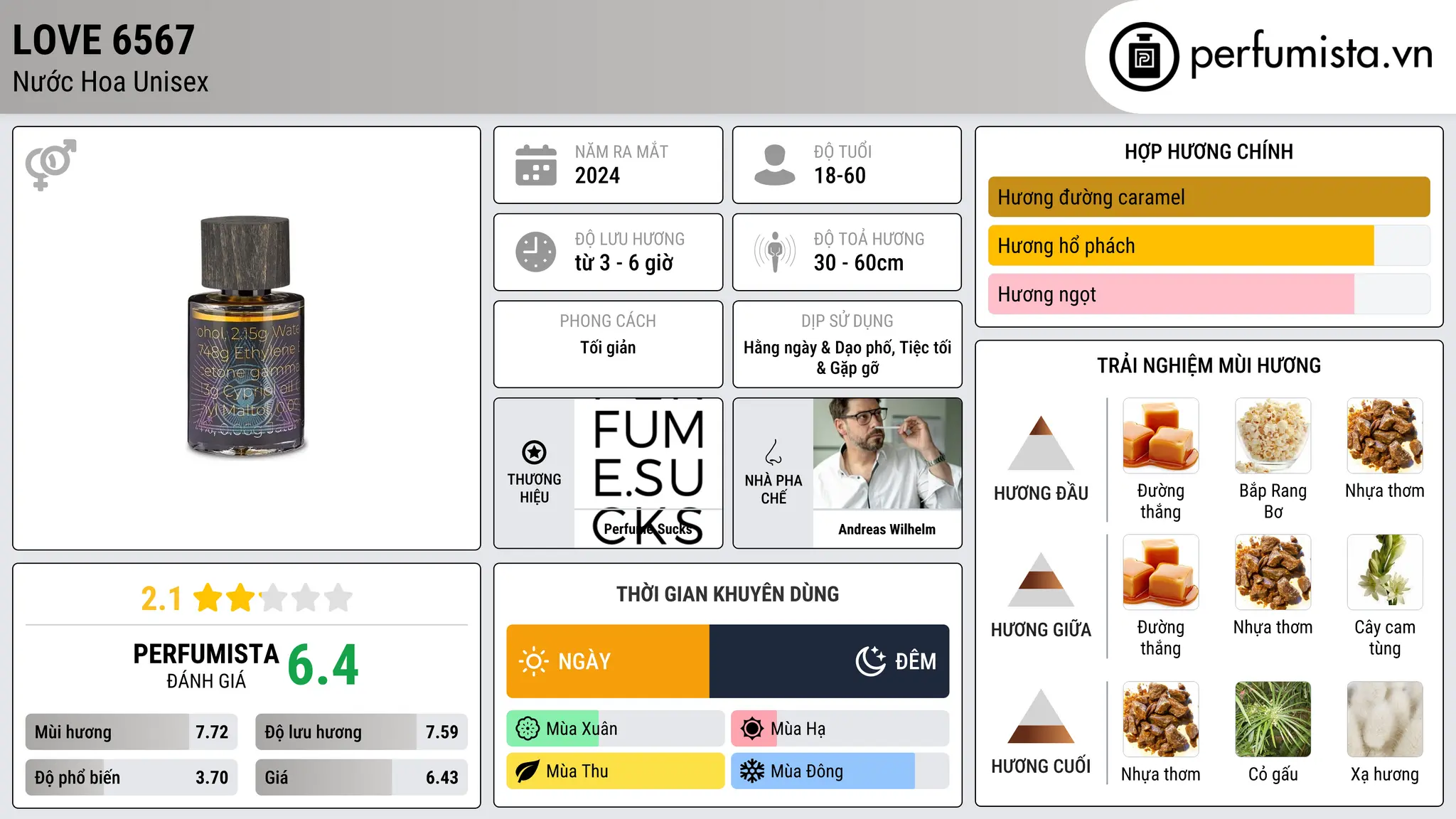Image resolution: width=1456 pixels, height=819 pixels.
Task: Click the THỜI GIAN KHUYÊN DÙNG heading
Action: (x=728, y=594)
